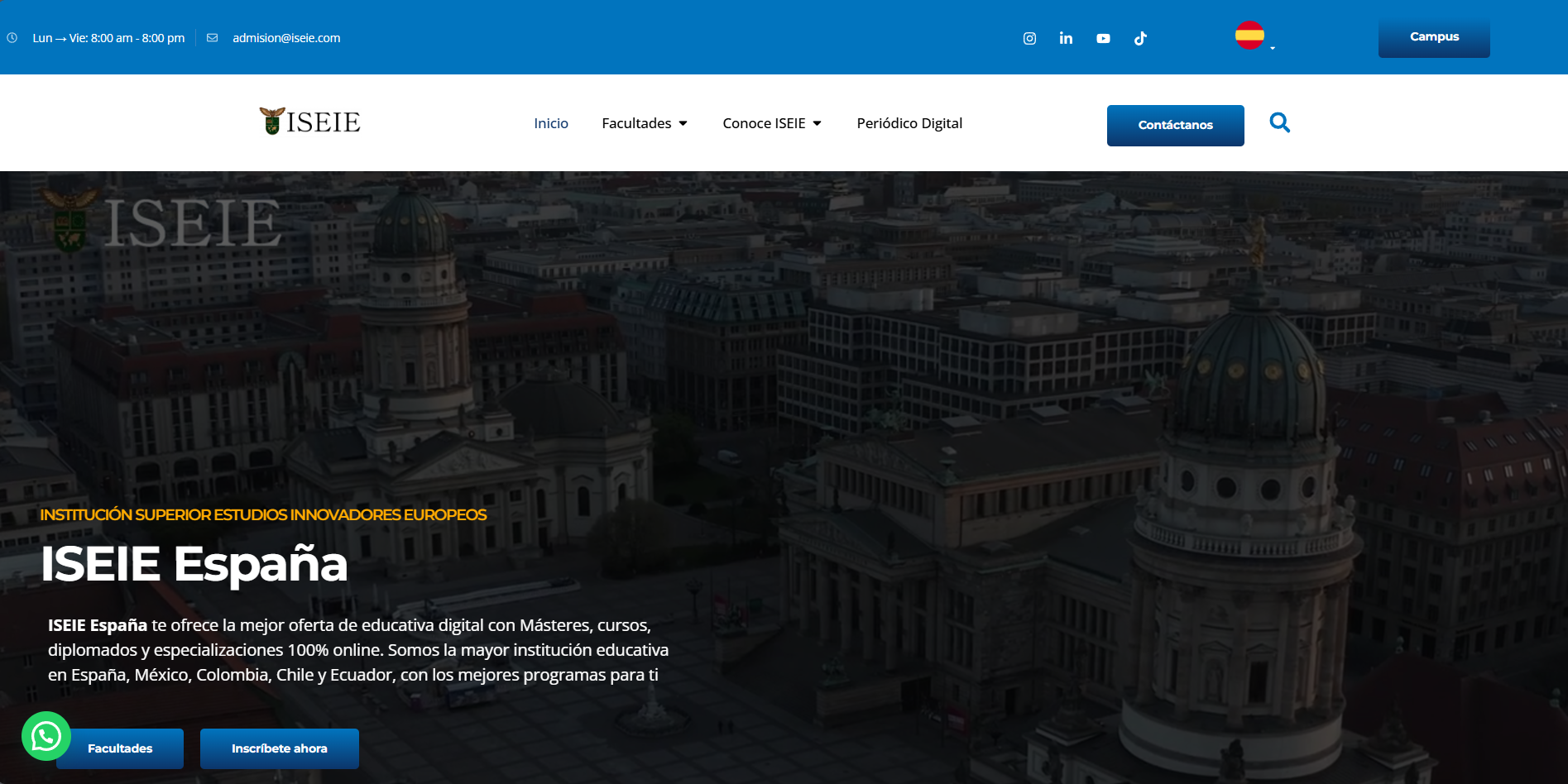The image size is (1568, 784).
Task: Click the ISEIE logo in navigation bar
Action: pos(309,122)
